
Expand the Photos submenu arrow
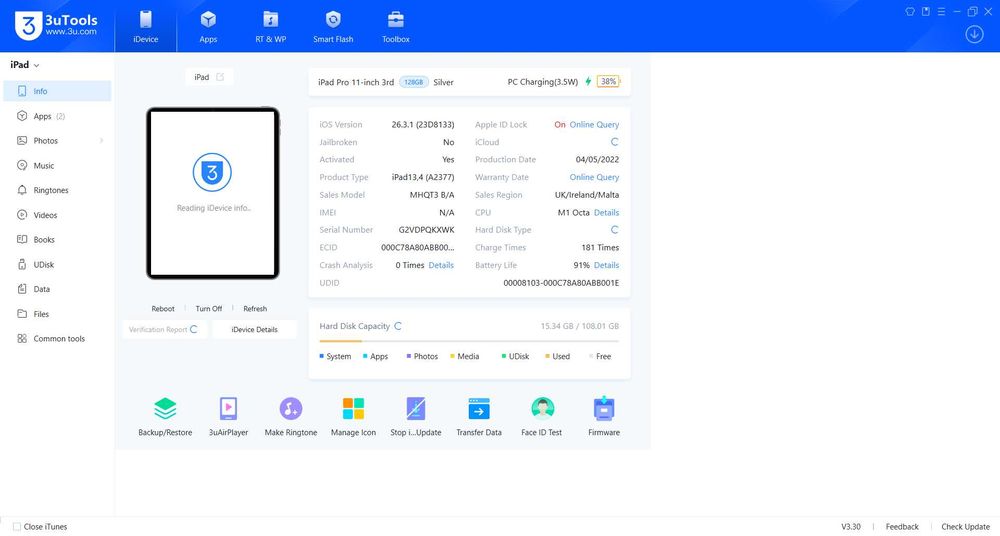(101, 140)
